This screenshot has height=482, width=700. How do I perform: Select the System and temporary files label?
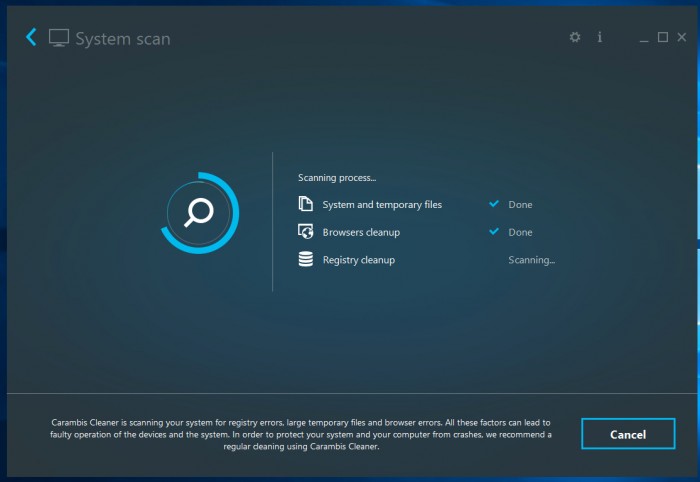382,205
